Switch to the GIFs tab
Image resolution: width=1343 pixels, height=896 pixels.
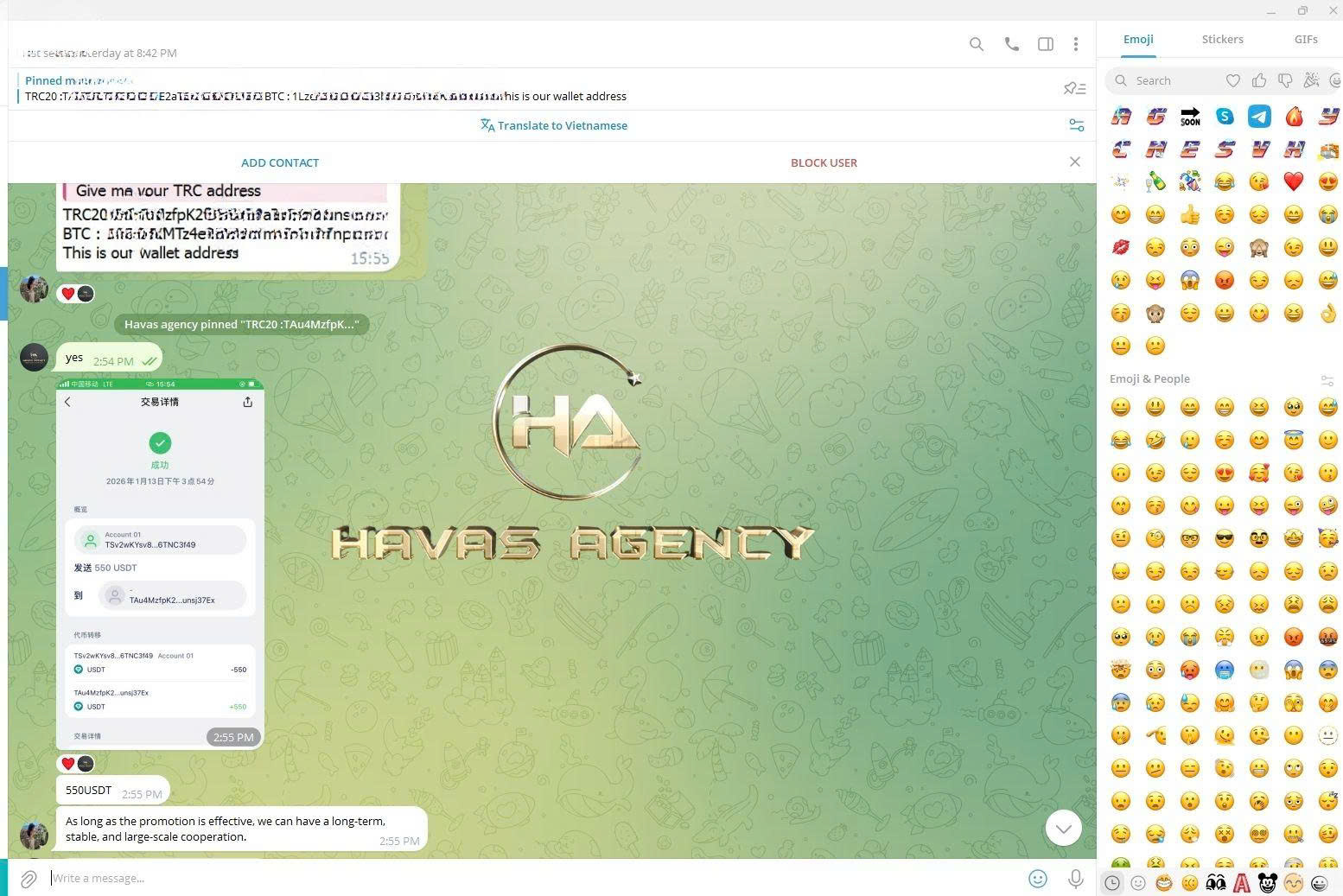tap(1306, 39)
